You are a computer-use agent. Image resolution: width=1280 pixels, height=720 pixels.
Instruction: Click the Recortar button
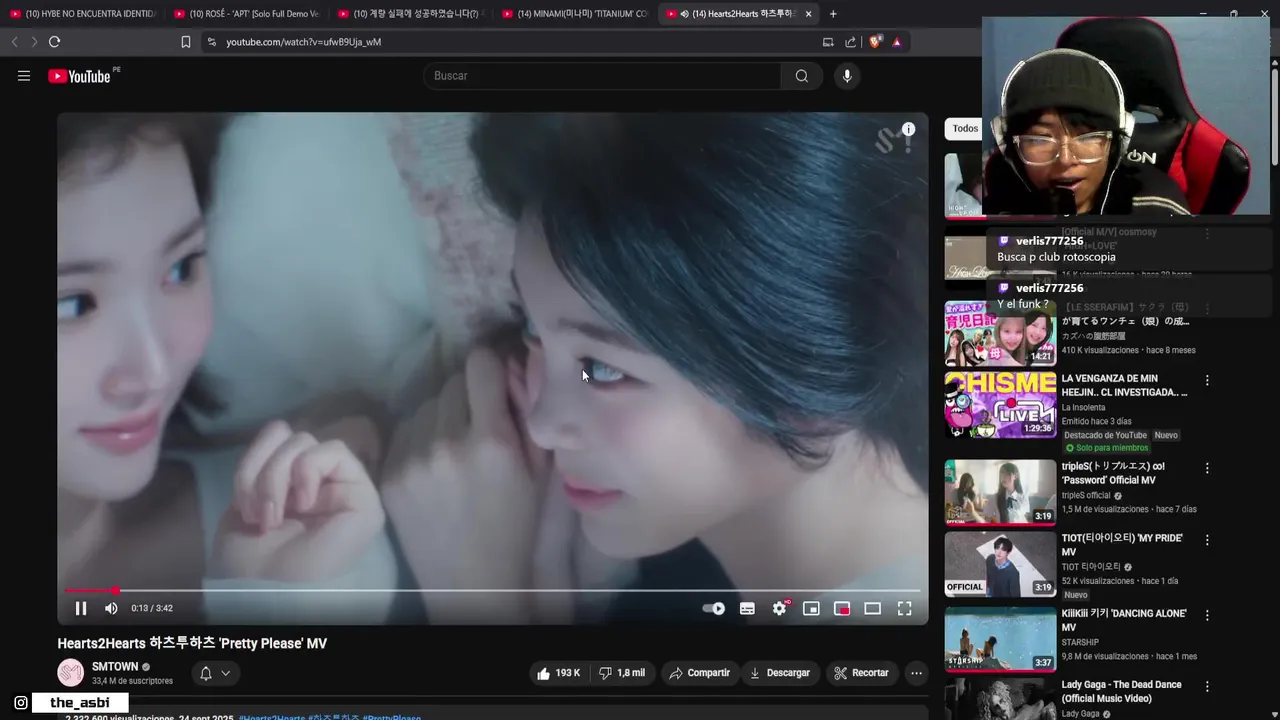click(862, 673)
